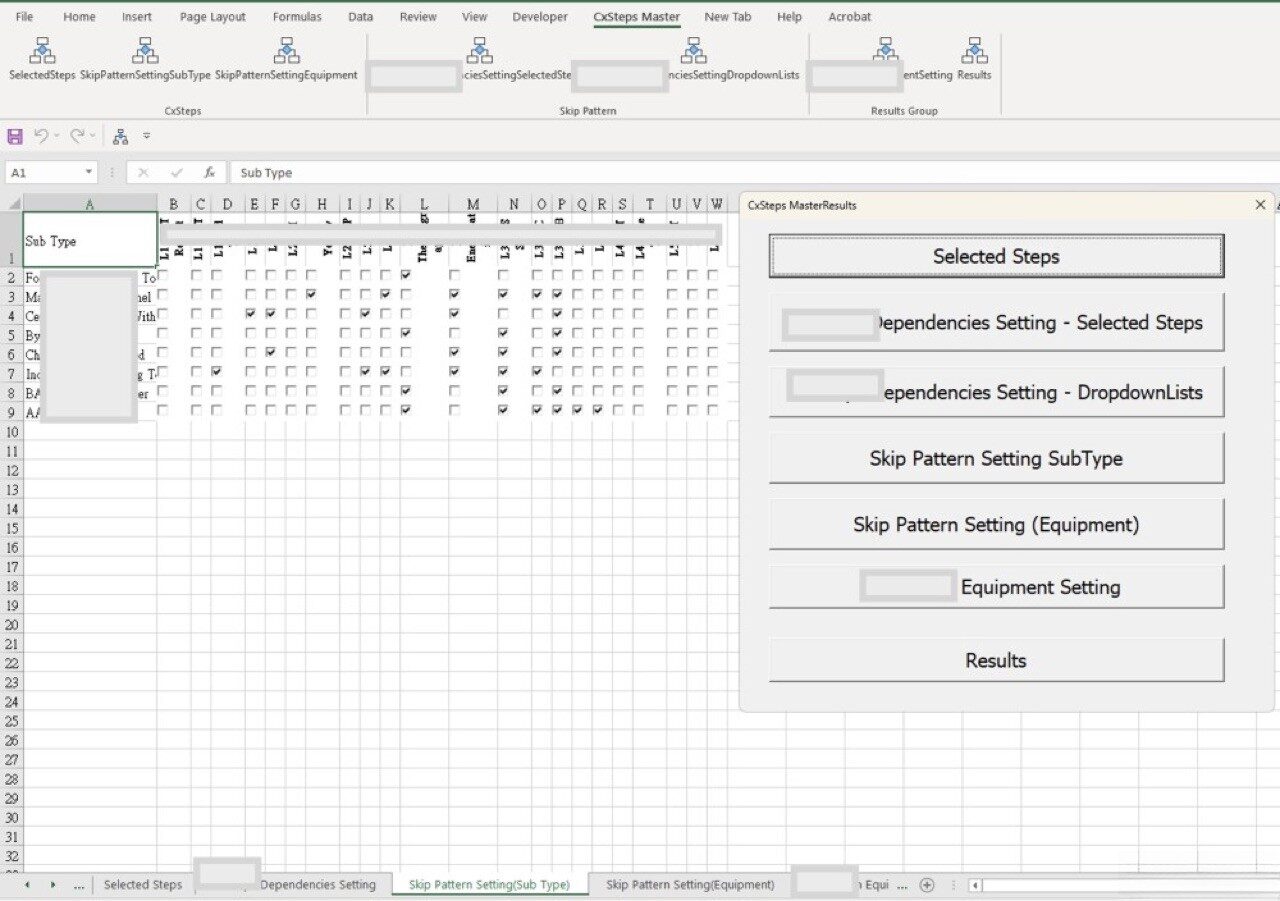Select cell A1 containing Sub Type
The width and height of the screenshot is (1280, 901).
(x=90, y=240)
